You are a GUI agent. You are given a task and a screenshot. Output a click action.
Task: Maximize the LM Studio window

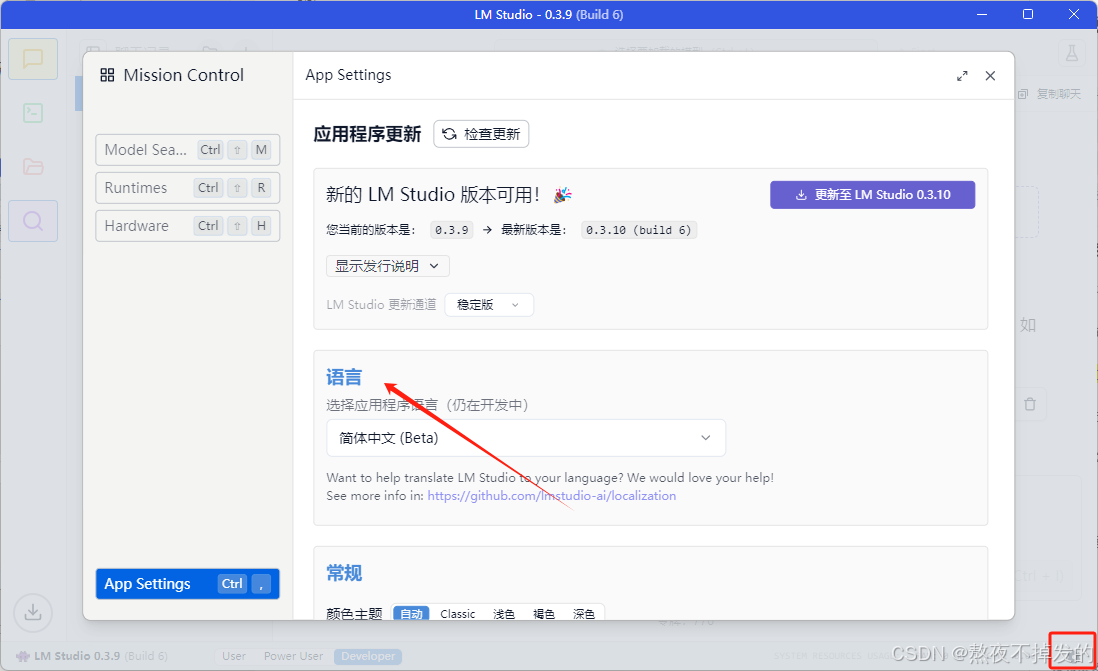coord(1028,15)
